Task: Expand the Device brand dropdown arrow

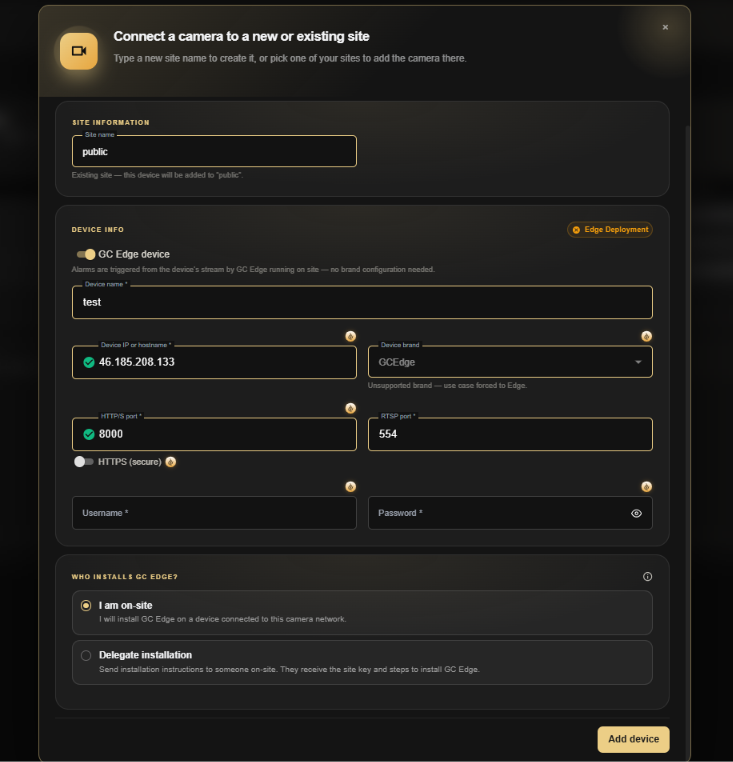Action: pos(638,362)
